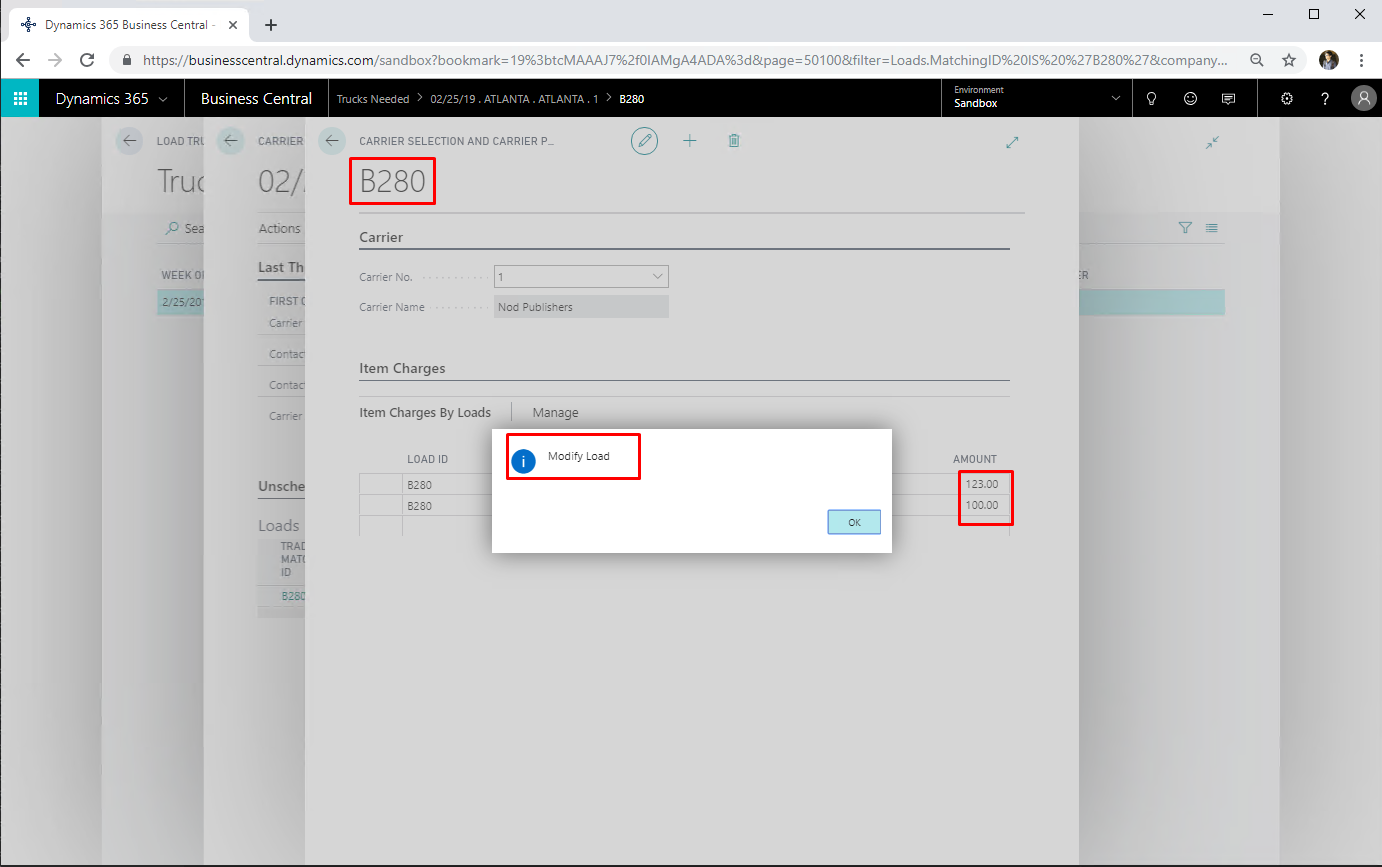
Task: Open the chat messages icon in header
Action: (x=1228, y=99)
